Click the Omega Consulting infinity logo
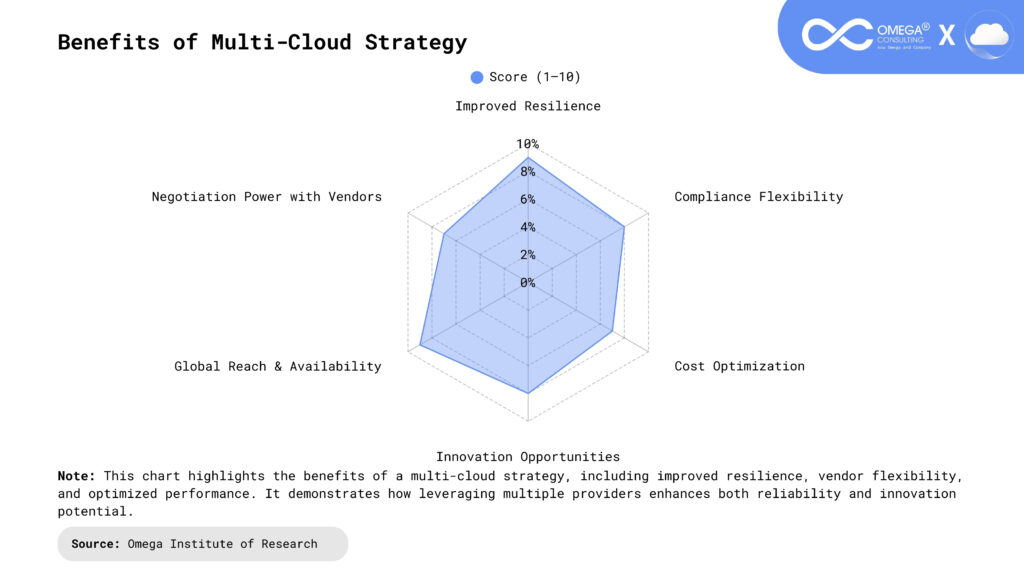The height and width of the screenshot is (576, 1024). click(837, 35)
